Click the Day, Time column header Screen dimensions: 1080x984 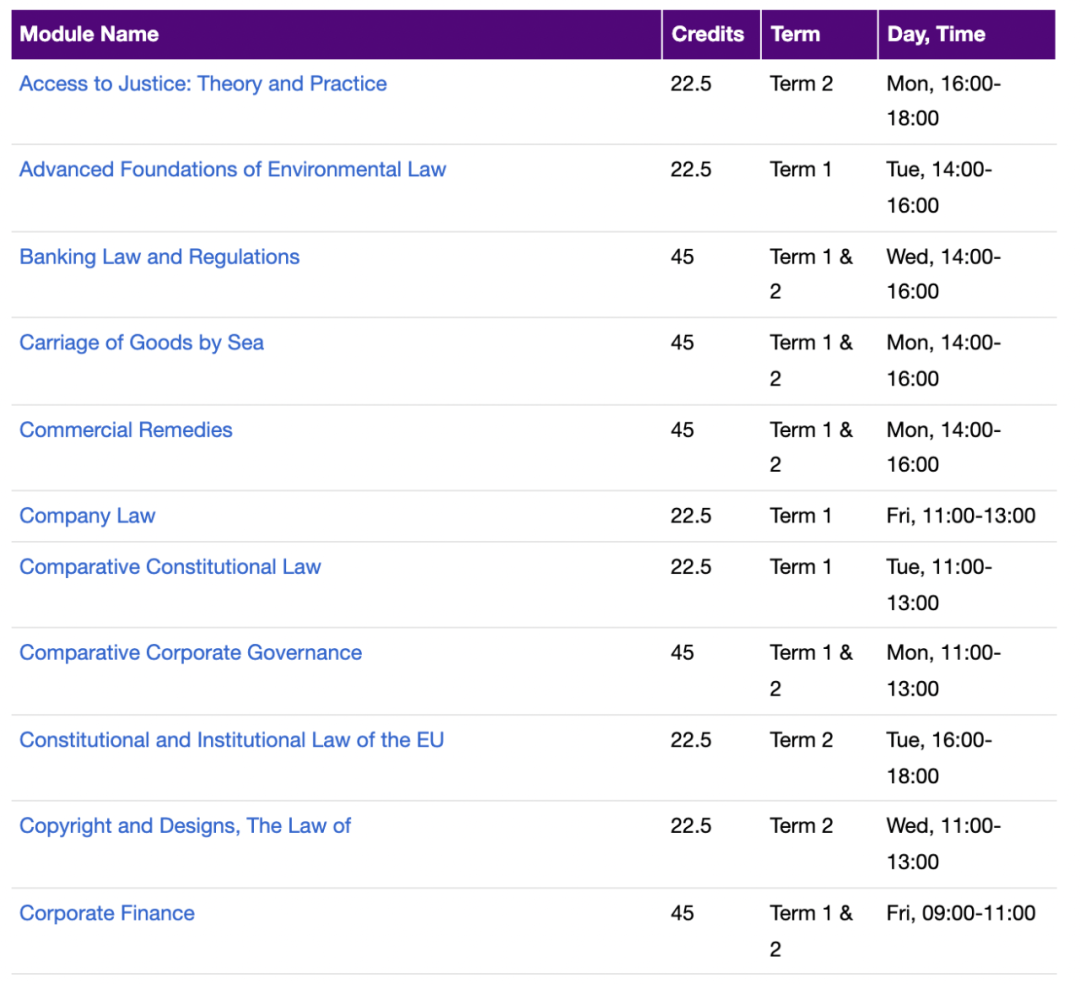coord(936,34)
